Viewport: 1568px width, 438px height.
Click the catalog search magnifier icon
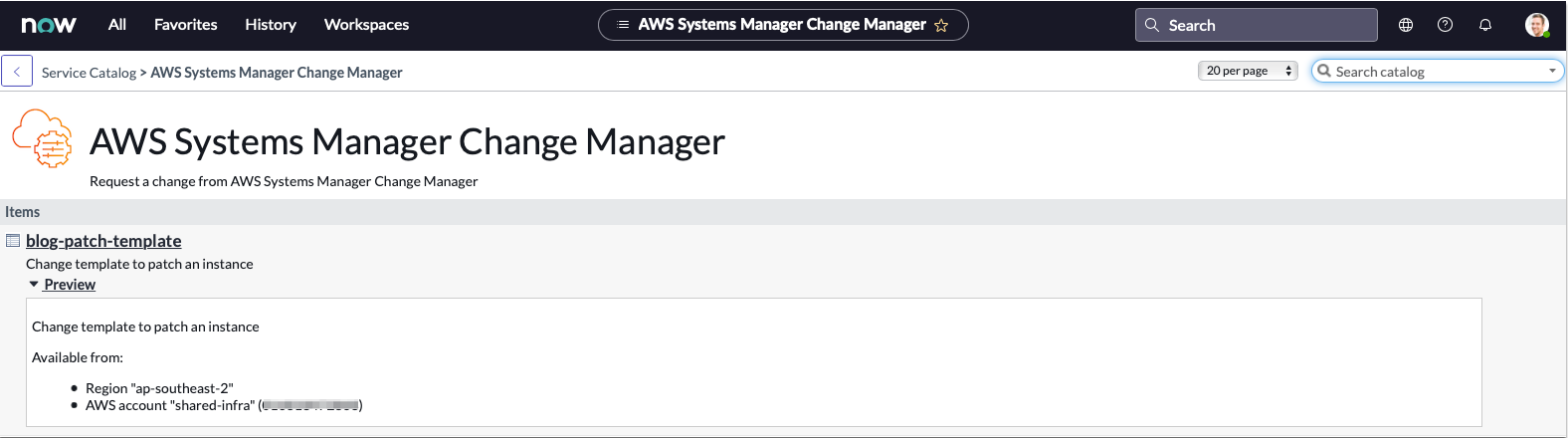point(1324,71)
